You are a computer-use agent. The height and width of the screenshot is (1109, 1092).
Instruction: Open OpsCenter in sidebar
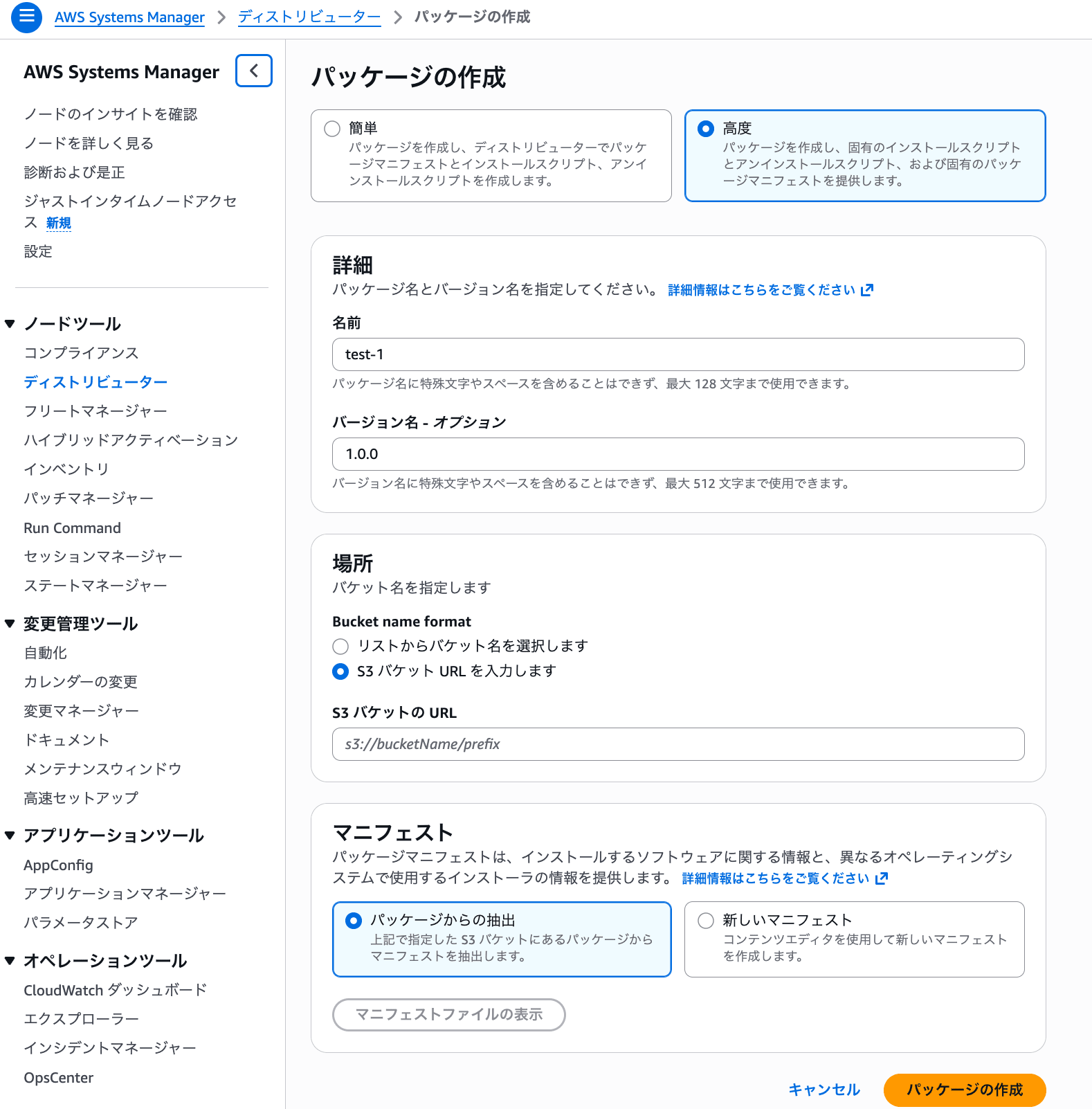click(58, 1078)
